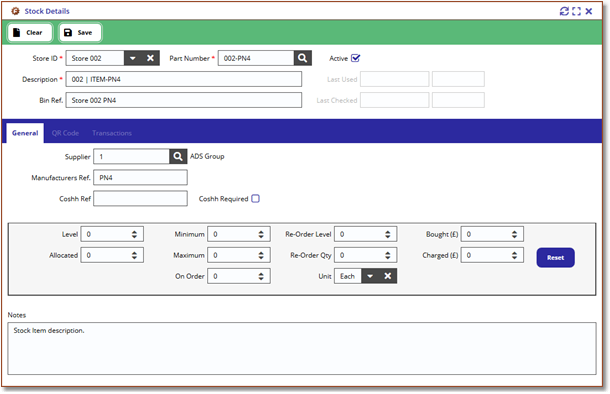Click the fullscreen expand icon in the title bar
Screen dimensions: 610x394
point(577,11)
